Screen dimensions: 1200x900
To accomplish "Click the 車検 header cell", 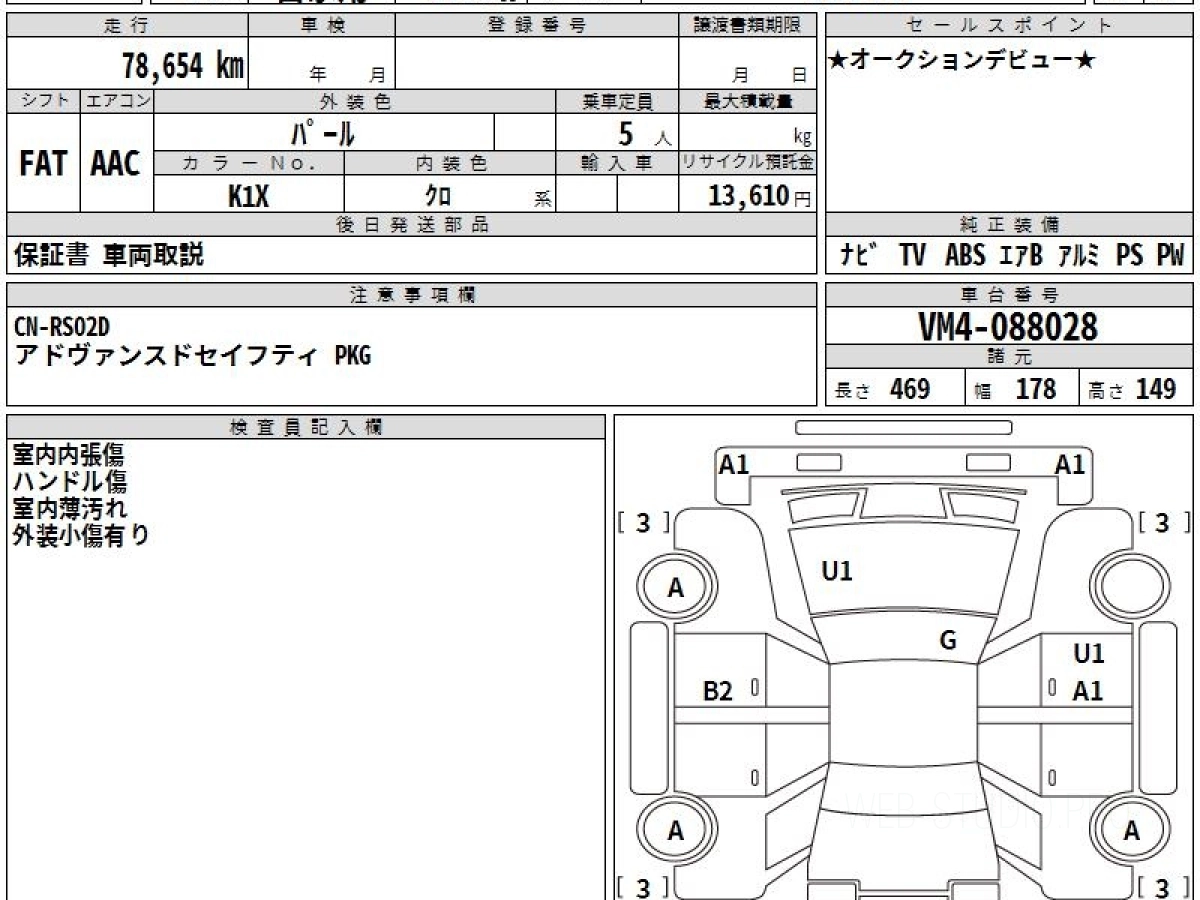I will point(322,26).
